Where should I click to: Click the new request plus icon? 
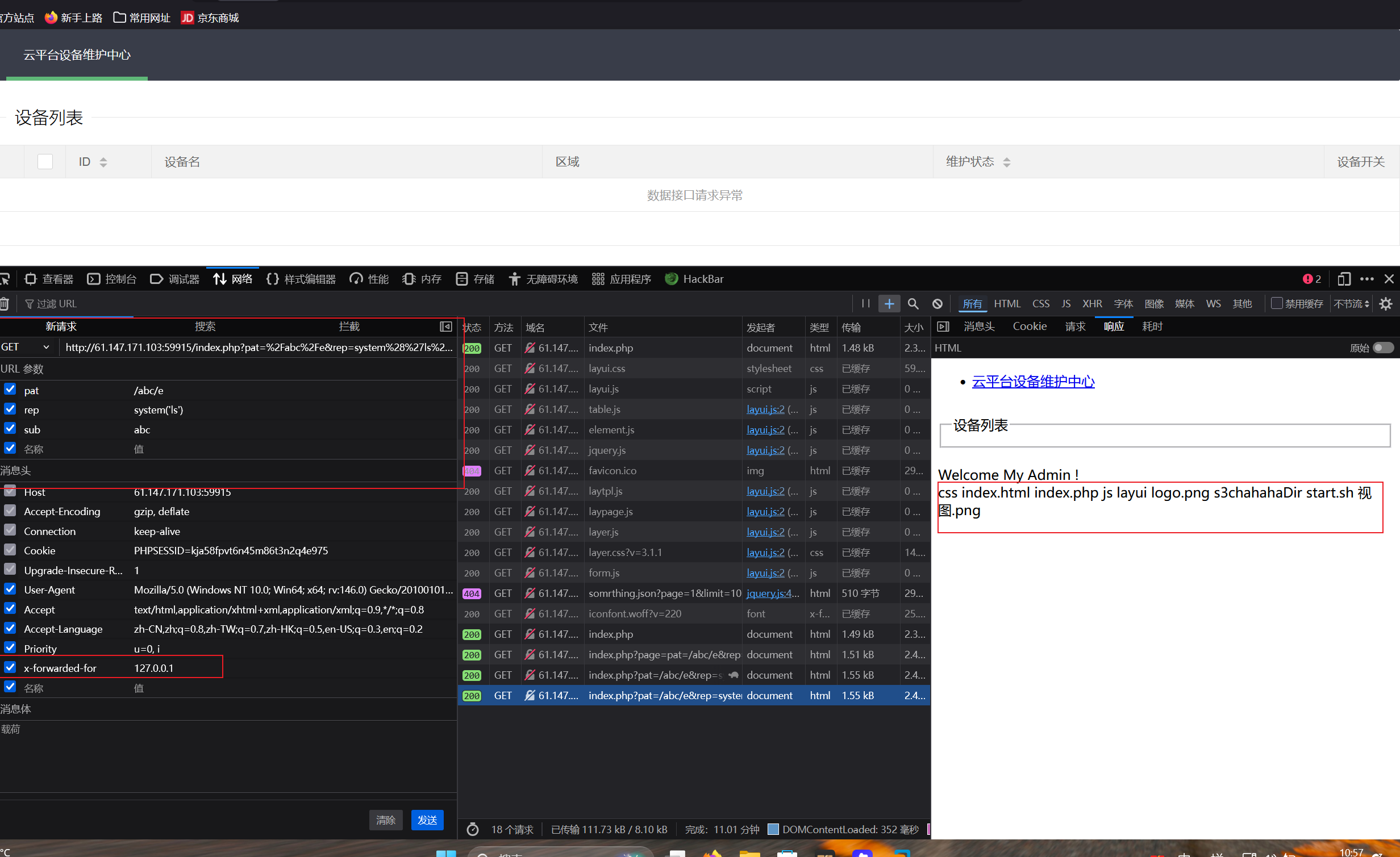pos(889,304)
